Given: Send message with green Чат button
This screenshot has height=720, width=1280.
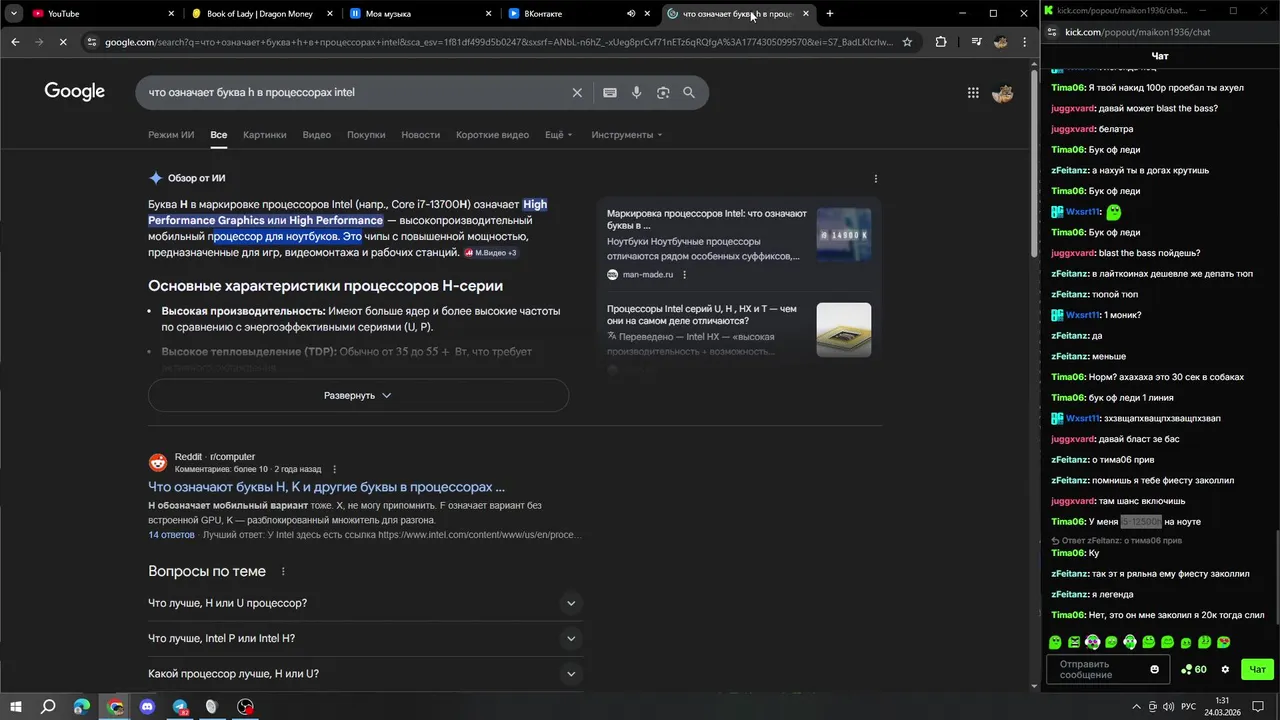Looking at the screenshot, I should coord(1257,669).
